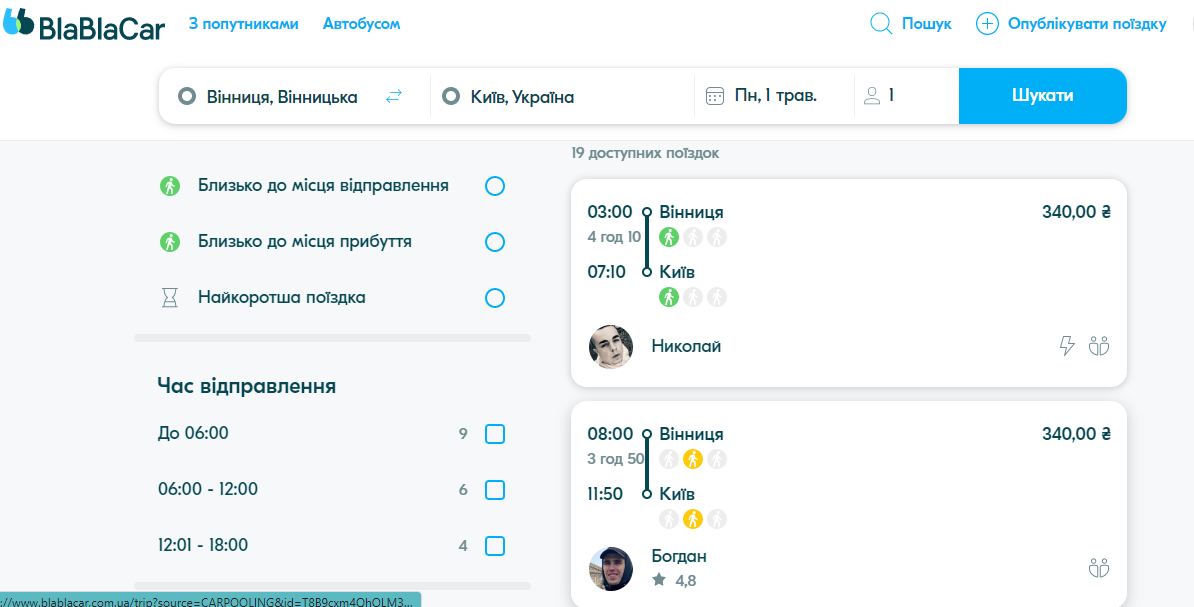Open search via the magnifier icon
1194x607 pixels.
880,23
